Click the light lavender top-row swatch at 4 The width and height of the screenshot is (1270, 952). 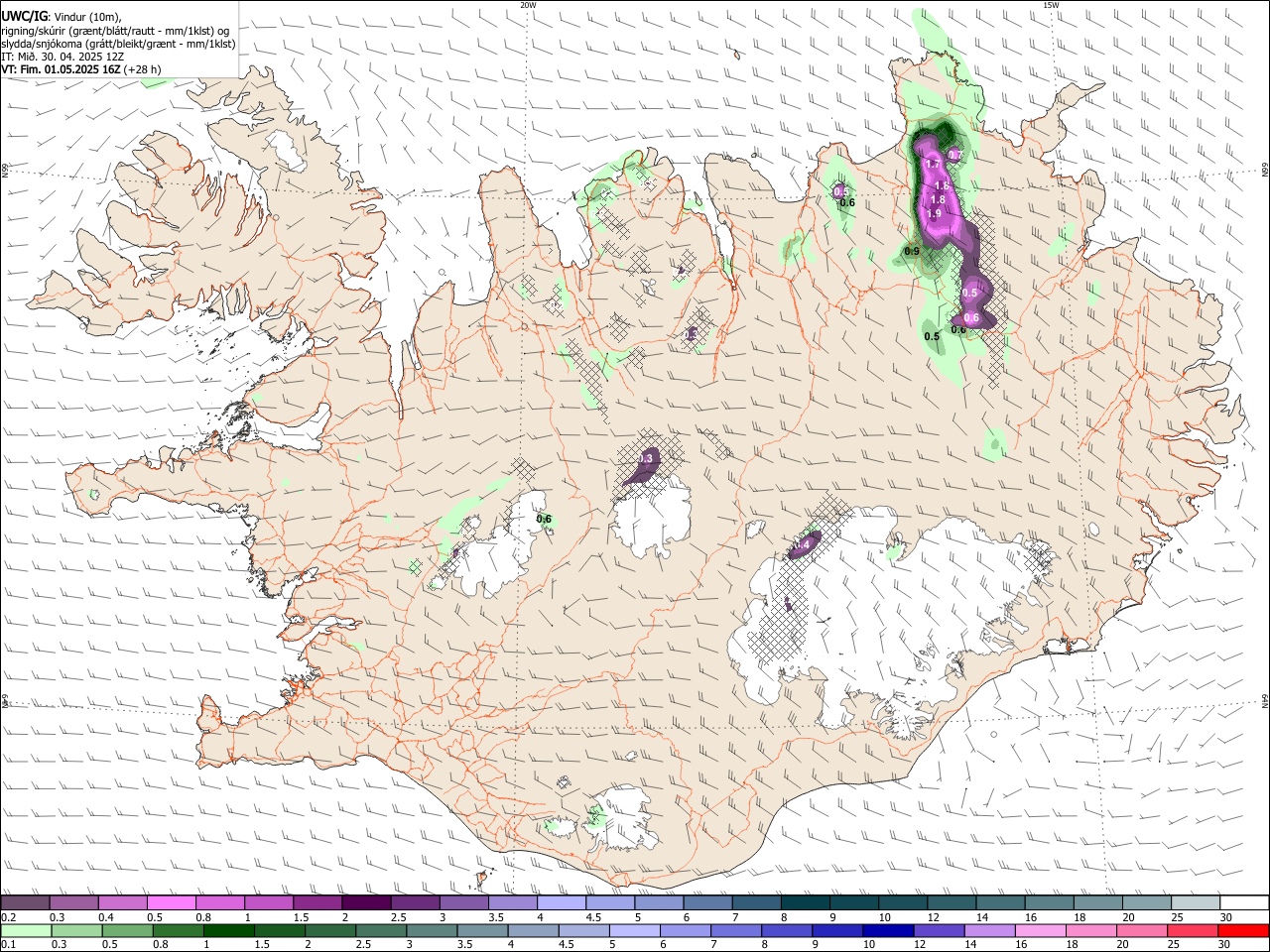click(562, 903)
